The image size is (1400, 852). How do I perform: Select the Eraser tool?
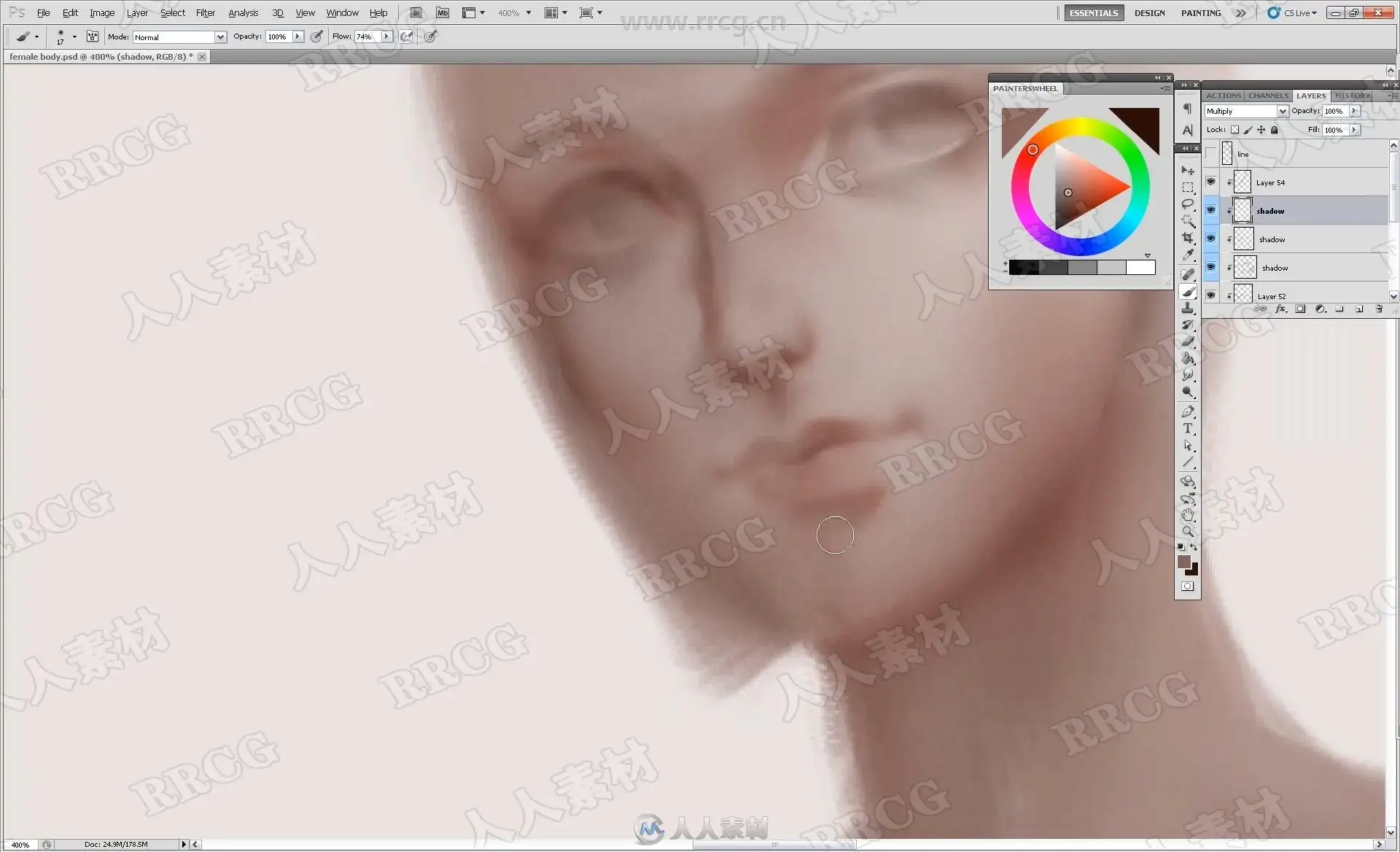click(x=1188, y=341)
